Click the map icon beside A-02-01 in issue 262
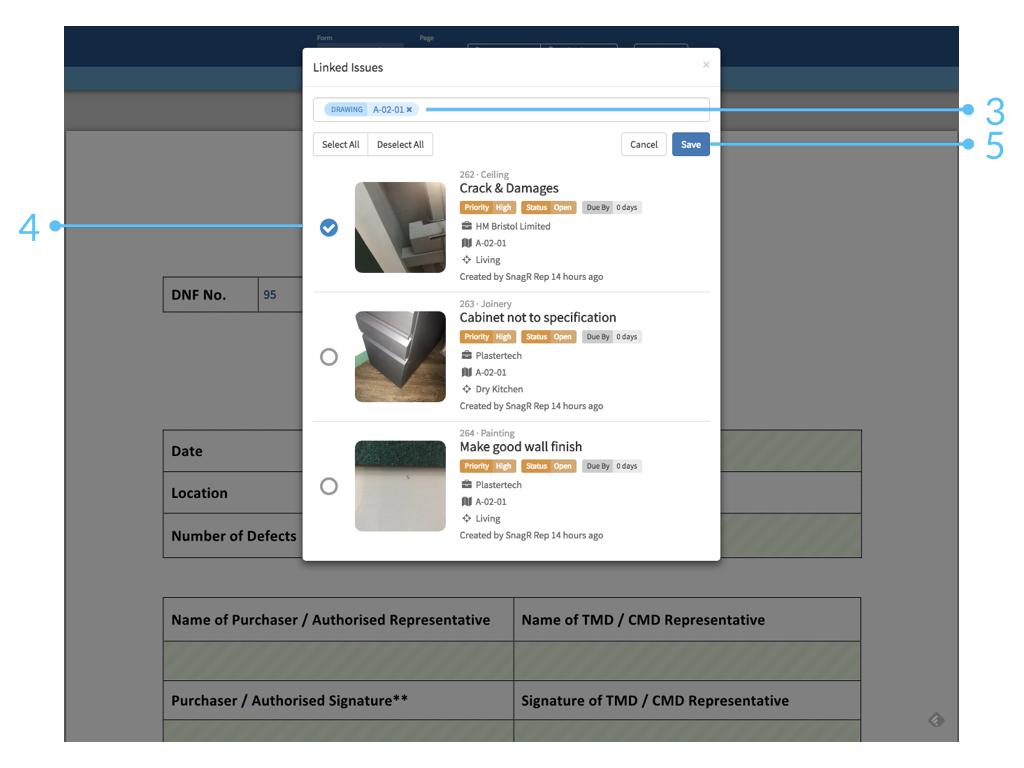Image resolution: width=1024 pixels, height=768 pixels. pos(466,243)
